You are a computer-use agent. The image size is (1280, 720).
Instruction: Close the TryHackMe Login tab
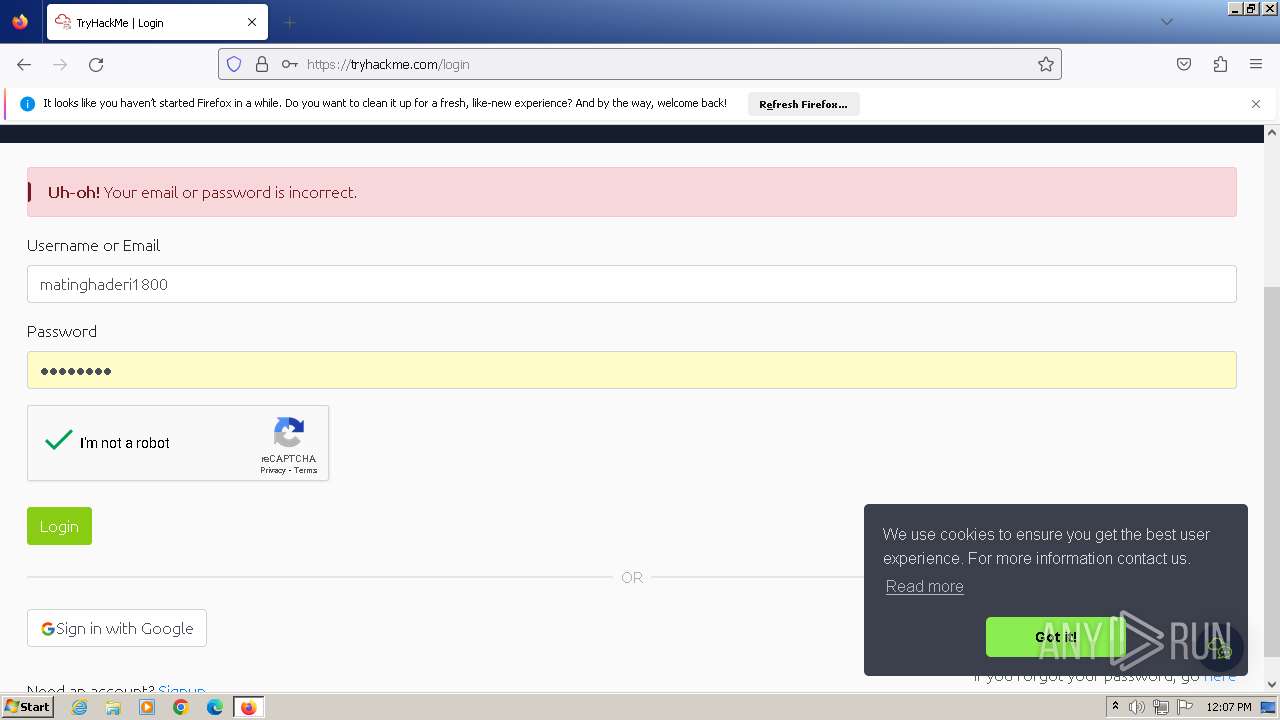click(x=252, y=22)
